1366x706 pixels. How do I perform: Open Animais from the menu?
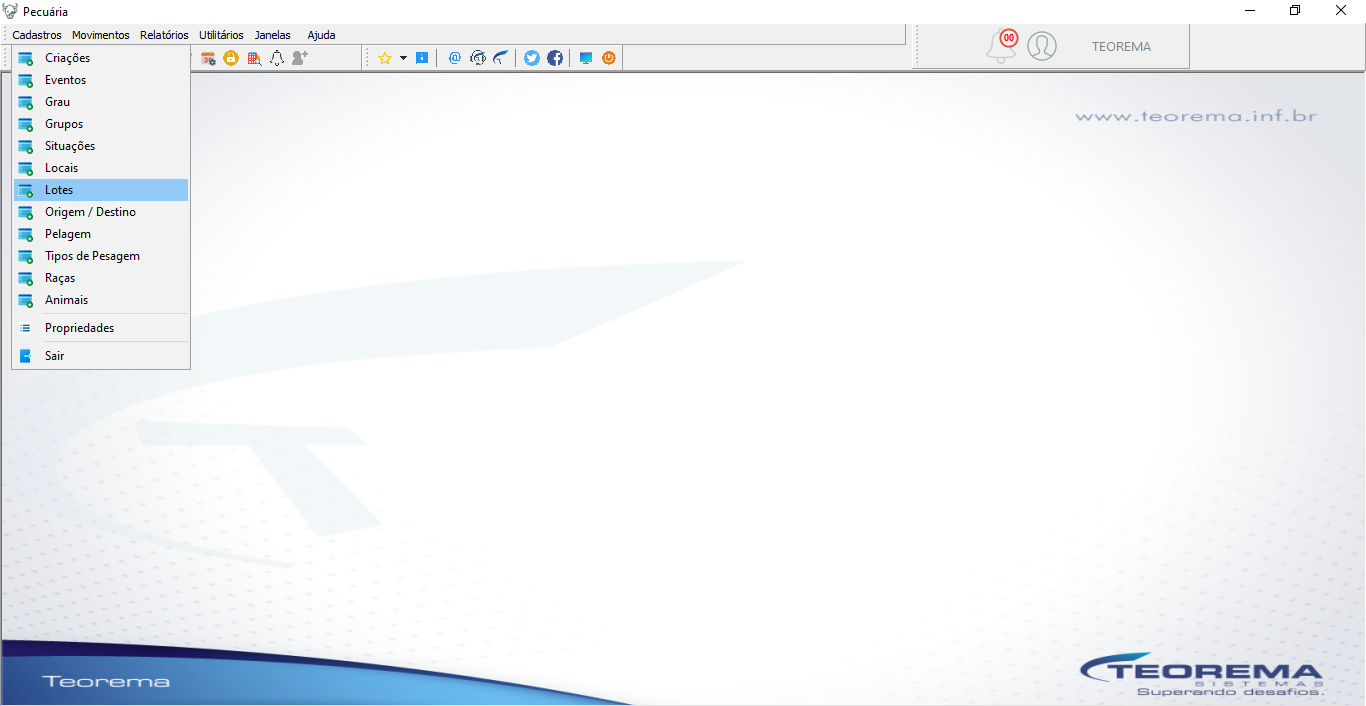[101, 300]
